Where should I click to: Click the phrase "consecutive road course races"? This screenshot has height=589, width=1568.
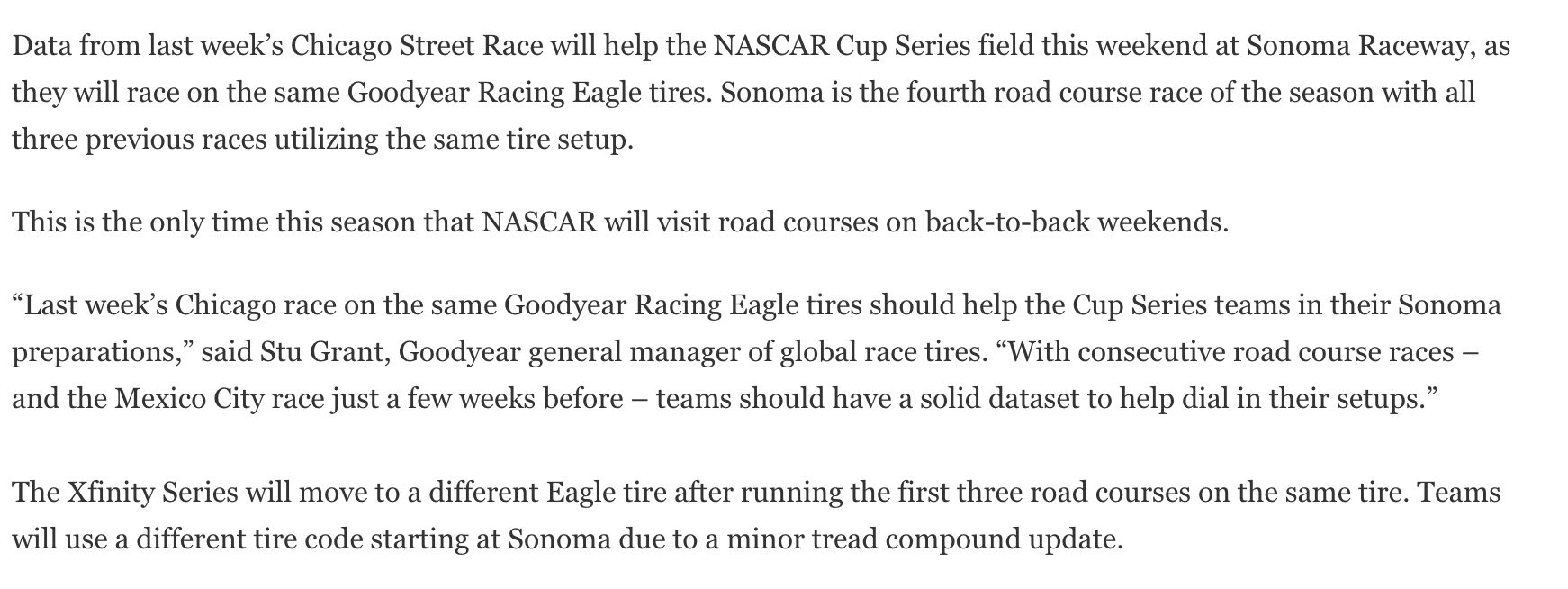point(1265,352)
